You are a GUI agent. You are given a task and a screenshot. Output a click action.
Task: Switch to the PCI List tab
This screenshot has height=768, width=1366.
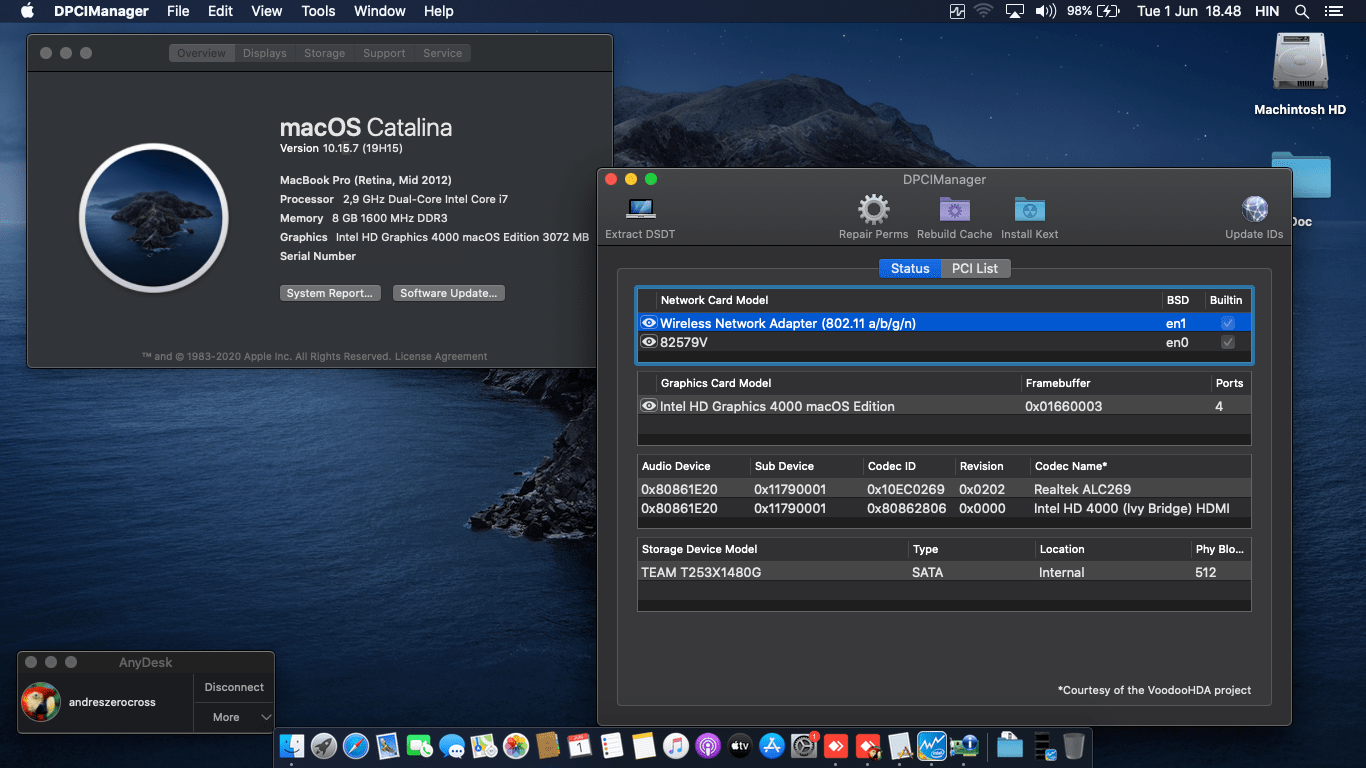click(x=975, y=268)
